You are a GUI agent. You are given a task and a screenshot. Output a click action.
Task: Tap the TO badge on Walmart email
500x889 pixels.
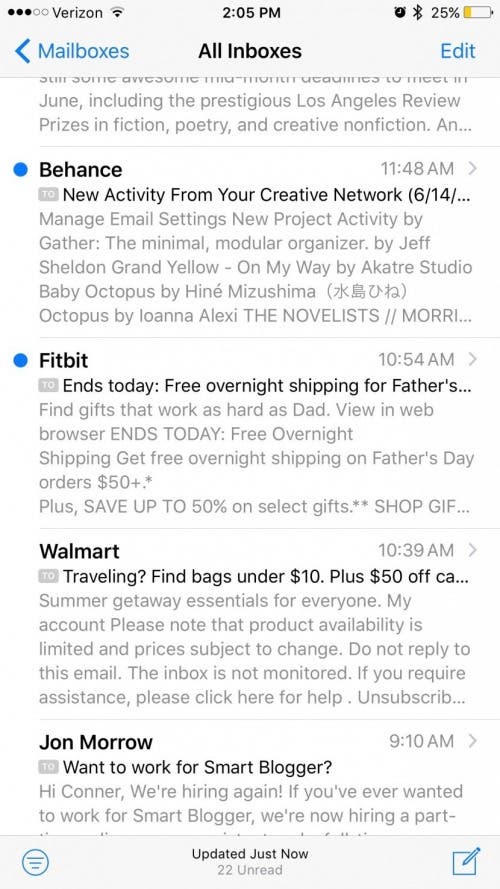tap(48, 576)
